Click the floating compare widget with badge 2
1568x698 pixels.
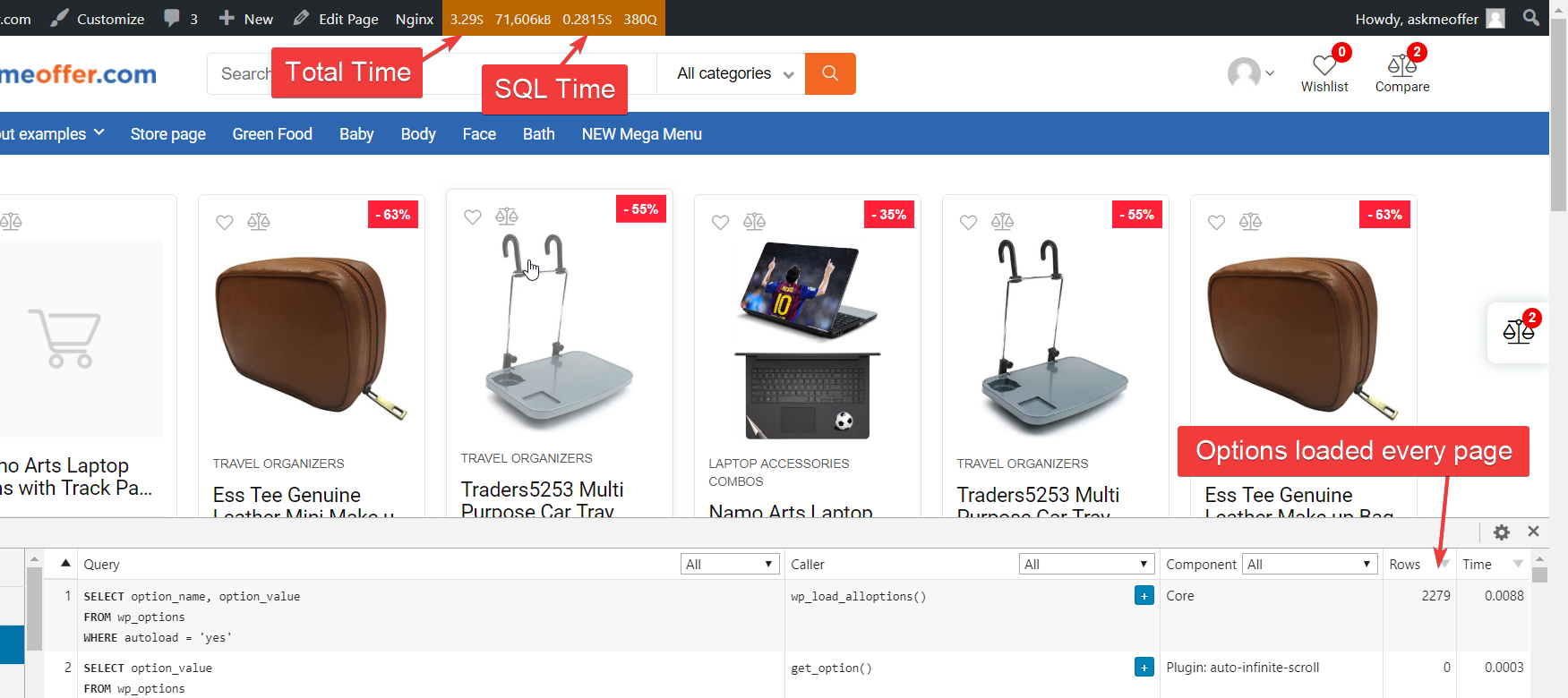[1519, 332]
